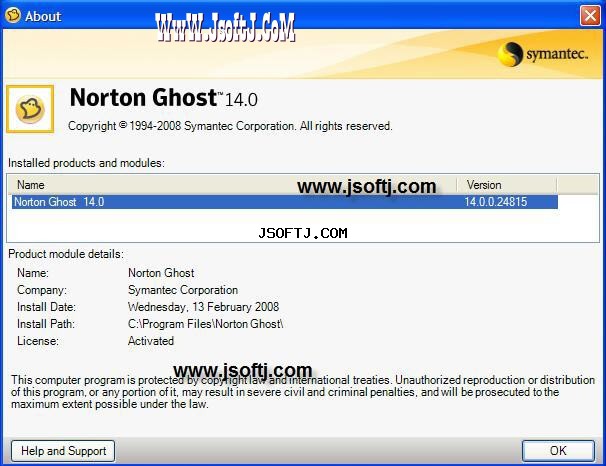The height and width of the screenshot is (466, 606).
Task: Click the install date Wednesday, 13 February 2008
Action: tap(203, 307)
